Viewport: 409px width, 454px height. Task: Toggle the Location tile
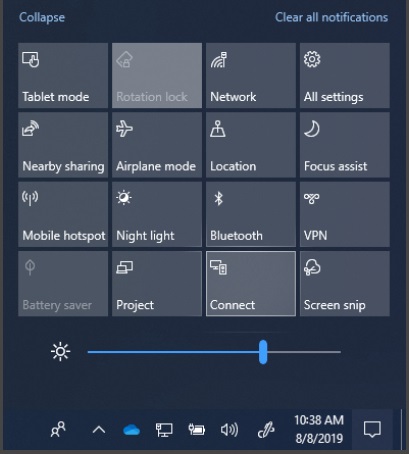(251, 145)
